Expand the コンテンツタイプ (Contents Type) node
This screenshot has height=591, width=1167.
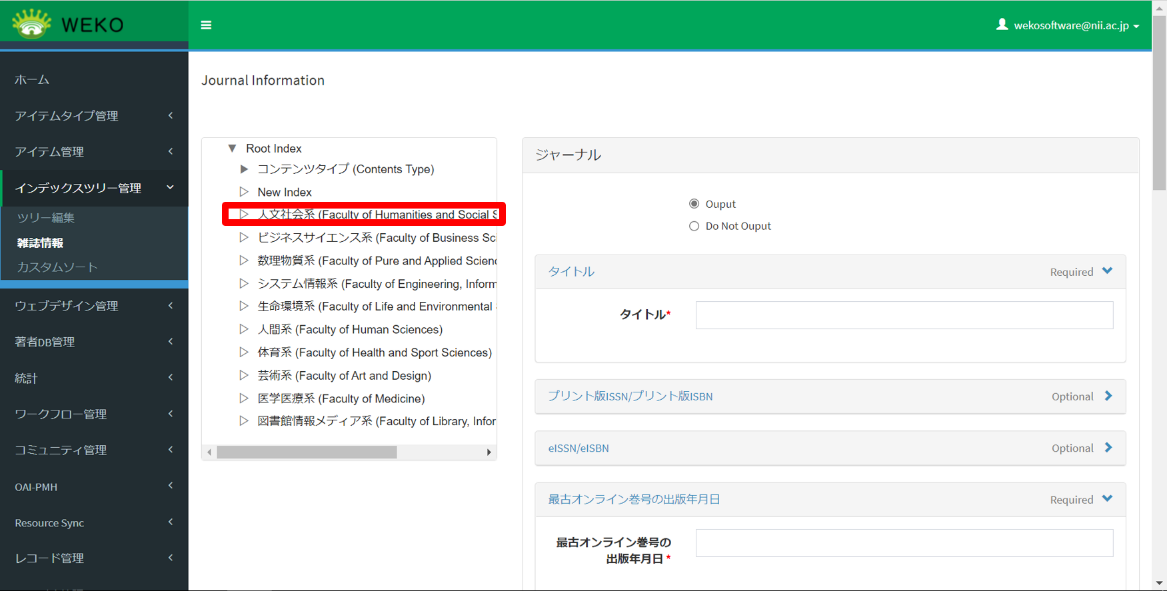click(243, 169)
